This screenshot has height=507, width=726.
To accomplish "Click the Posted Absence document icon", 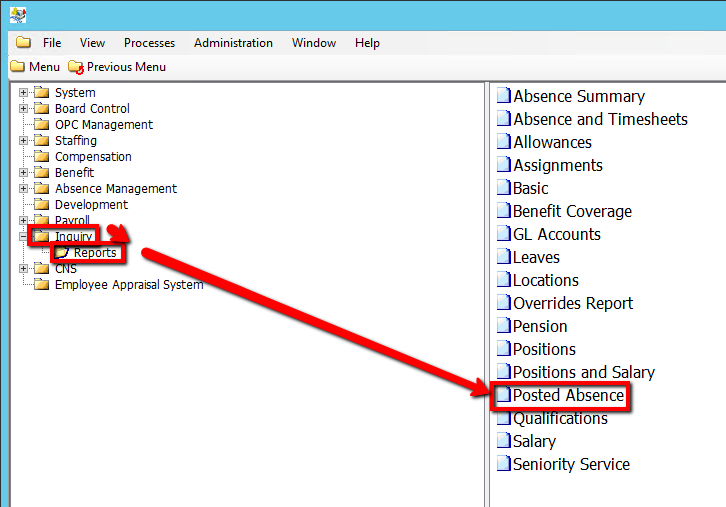I will pyautogui.click(x=503, y=396).
